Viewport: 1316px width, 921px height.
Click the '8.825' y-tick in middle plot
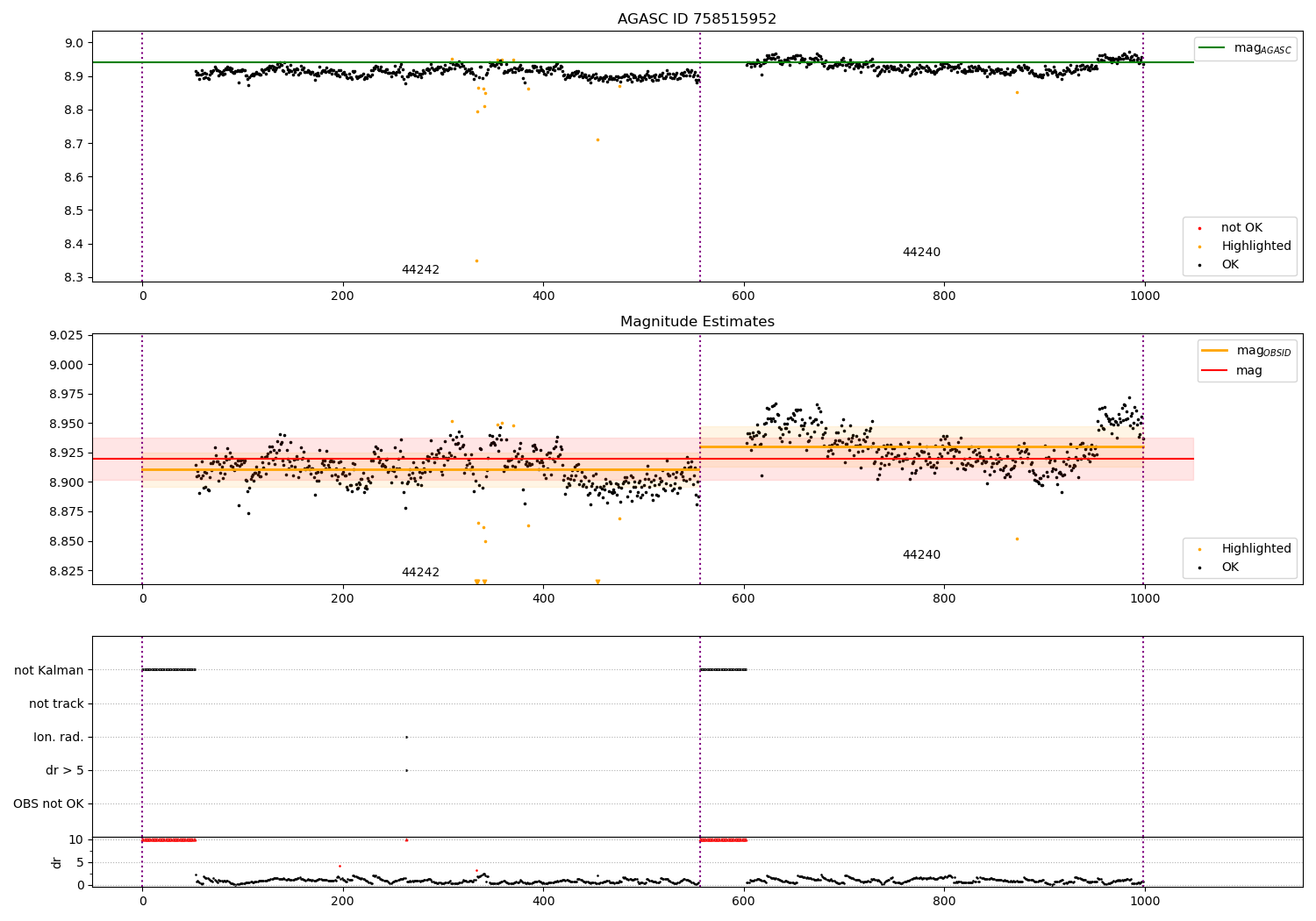(x=67, y=570)
